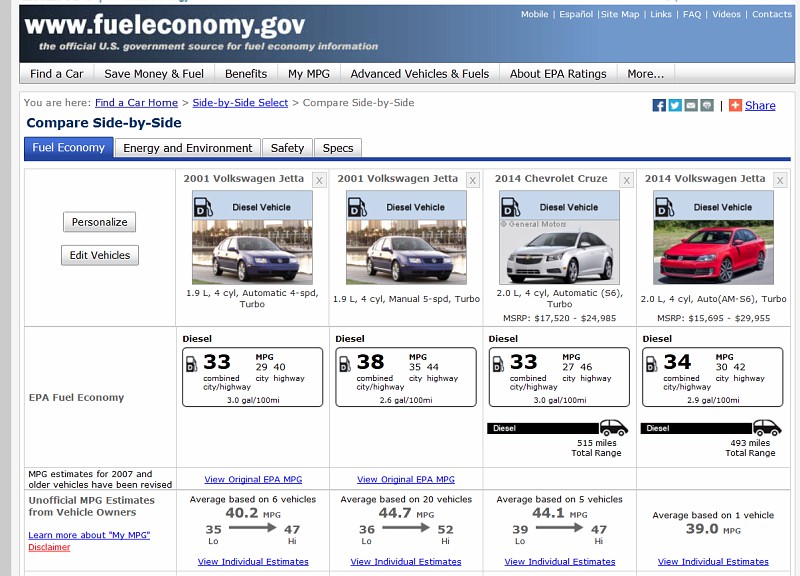The width and height of the screenshot is (800, 576).
Task: Switch to the Safety tab
Action: (x=287, y=148)
